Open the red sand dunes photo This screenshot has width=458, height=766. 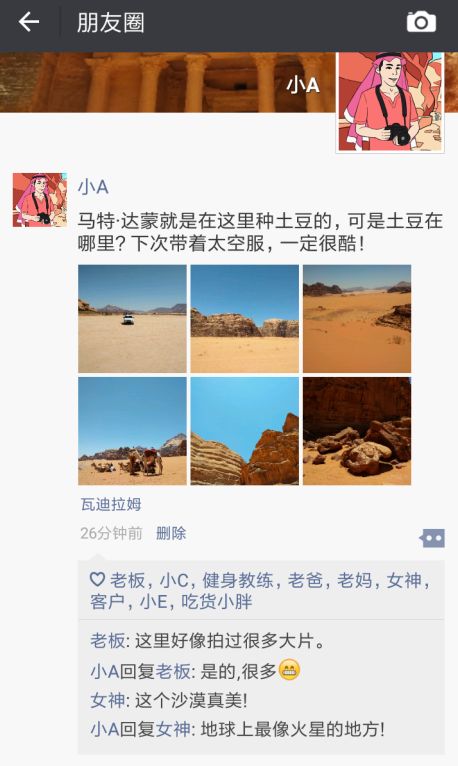point(357,319)
